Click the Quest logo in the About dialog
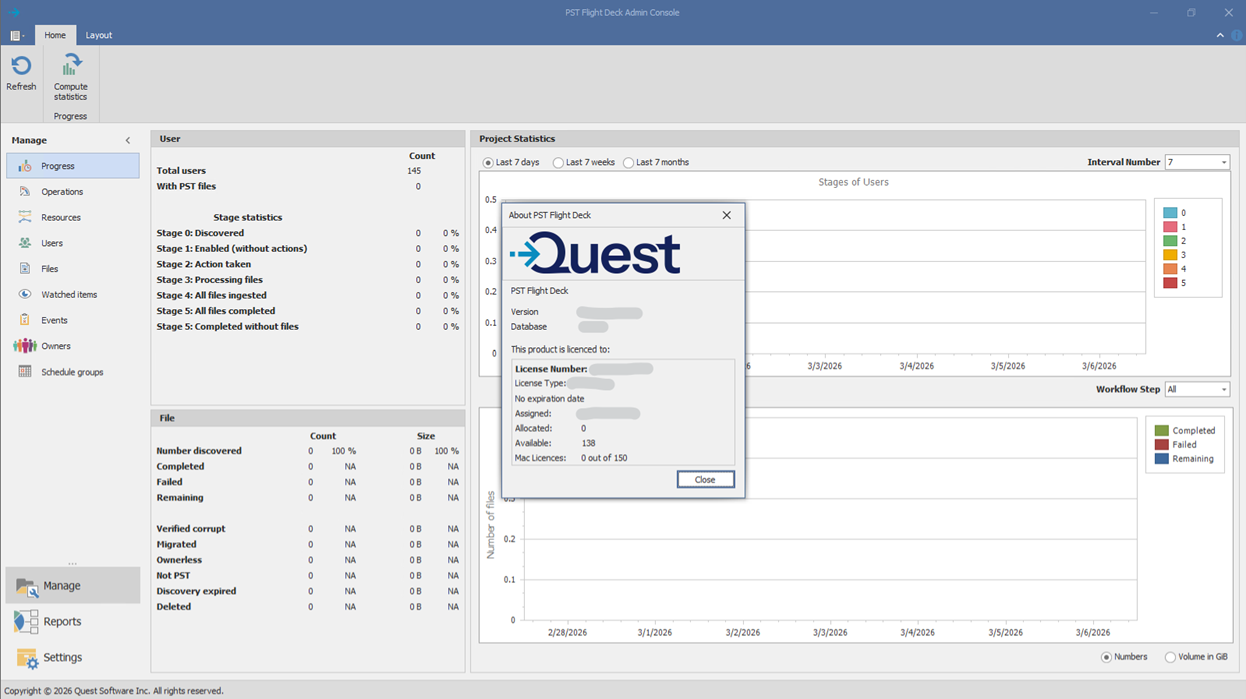The image size is (1246, 699). point(595,254)
